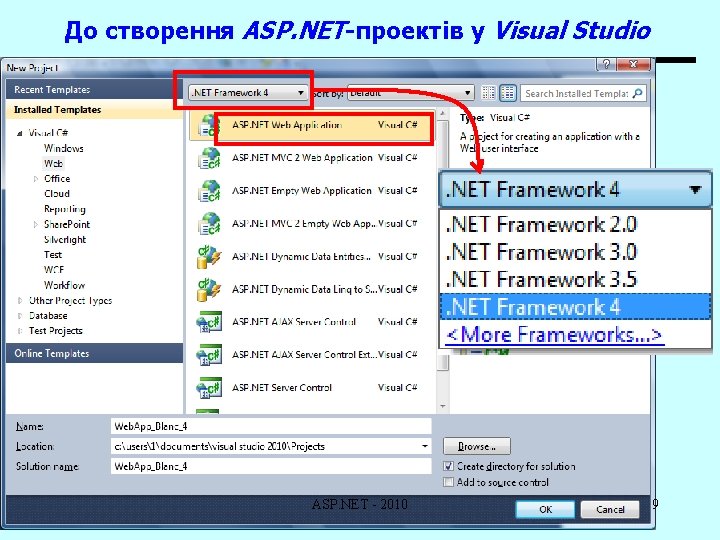The image size is (720, 540).
Task: Select ASP.NET MVC 2 Web Application row text
Action: [x=302, y=158]
